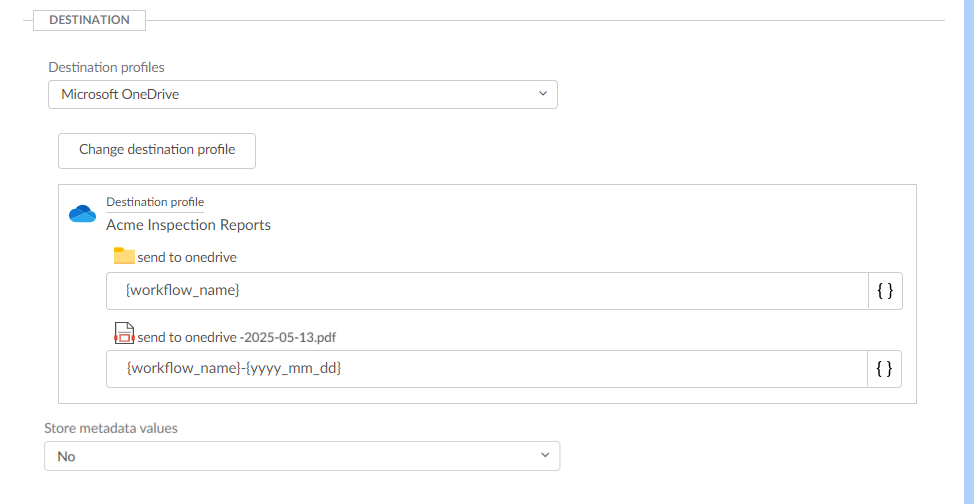Open variable picker for file name field
The width and height of the screenshot is (974, 504).
(x=884, y=369)
